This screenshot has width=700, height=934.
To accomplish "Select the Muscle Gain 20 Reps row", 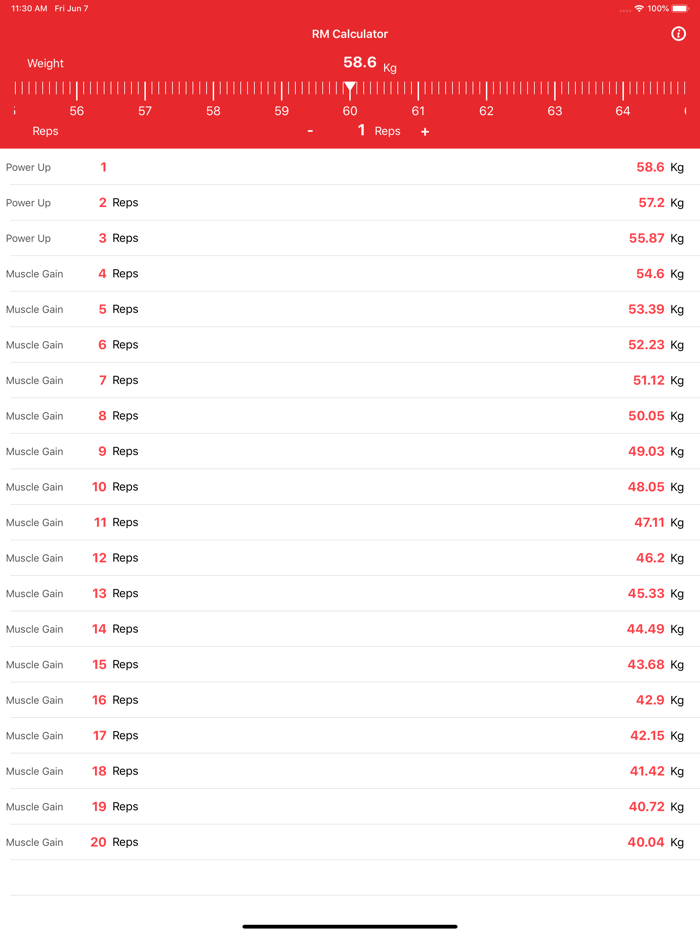I will (350, 842).
